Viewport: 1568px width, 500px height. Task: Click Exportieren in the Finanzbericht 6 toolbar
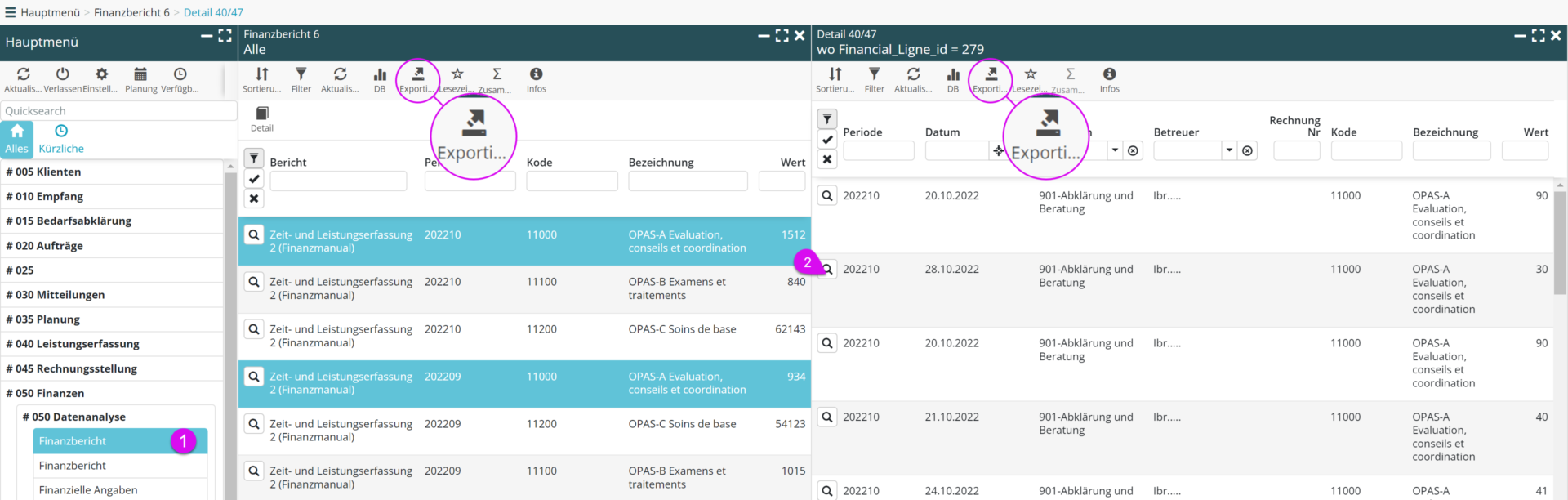click(417, 79)
